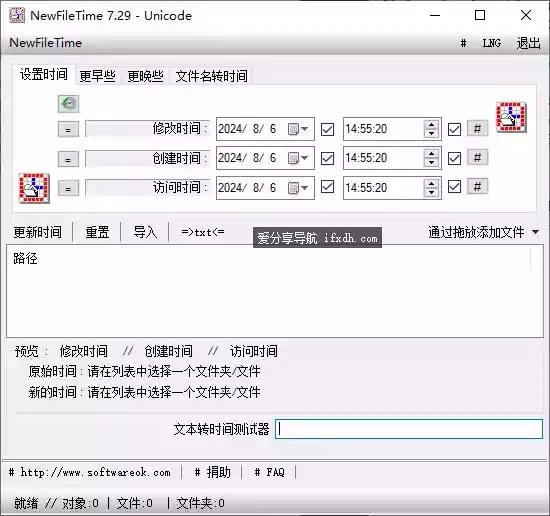Decrease 创建时间 time with down spinner

[431, 162]
